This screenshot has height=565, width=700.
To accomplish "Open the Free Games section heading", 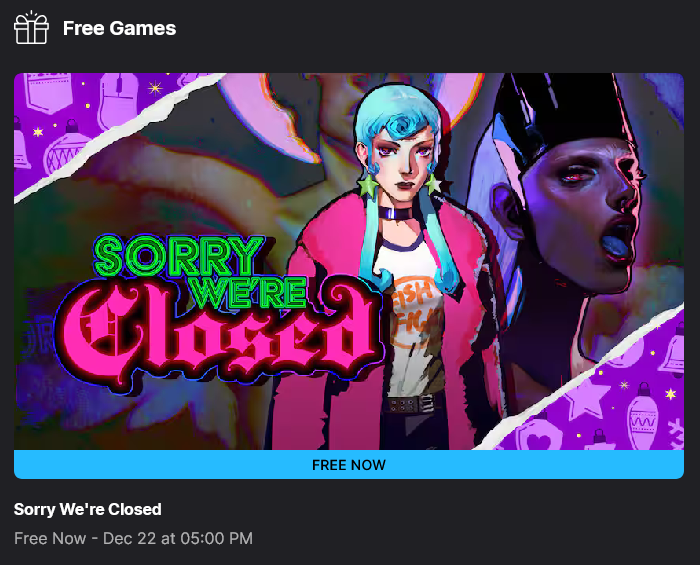I will (x=119, y=28).
